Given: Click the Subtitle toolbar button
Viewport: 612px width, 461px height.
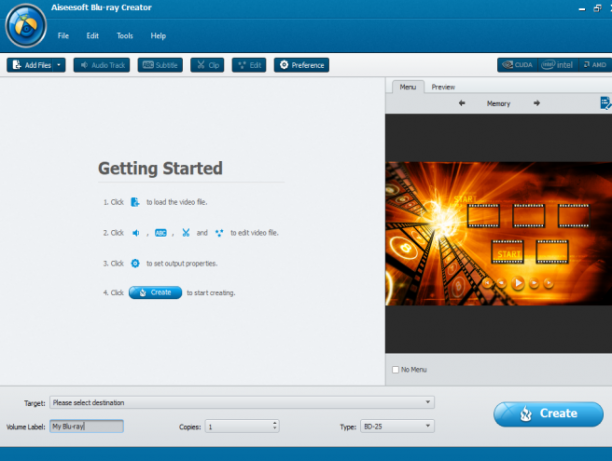Looking at the screenshot, I should click(x=160, y=65).
